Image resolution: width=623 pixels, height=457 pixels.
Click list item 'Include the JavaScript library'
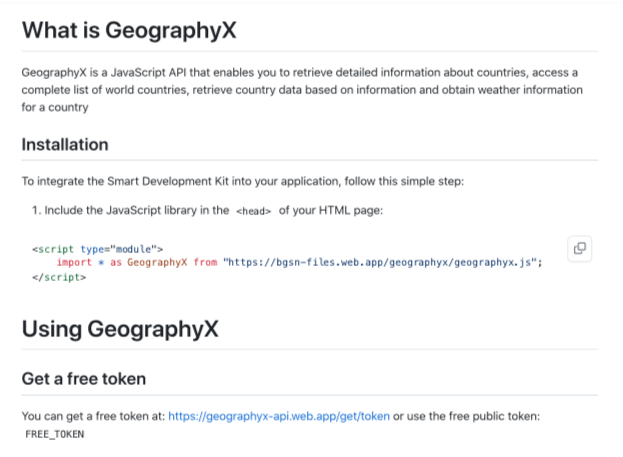pos(207,210)
